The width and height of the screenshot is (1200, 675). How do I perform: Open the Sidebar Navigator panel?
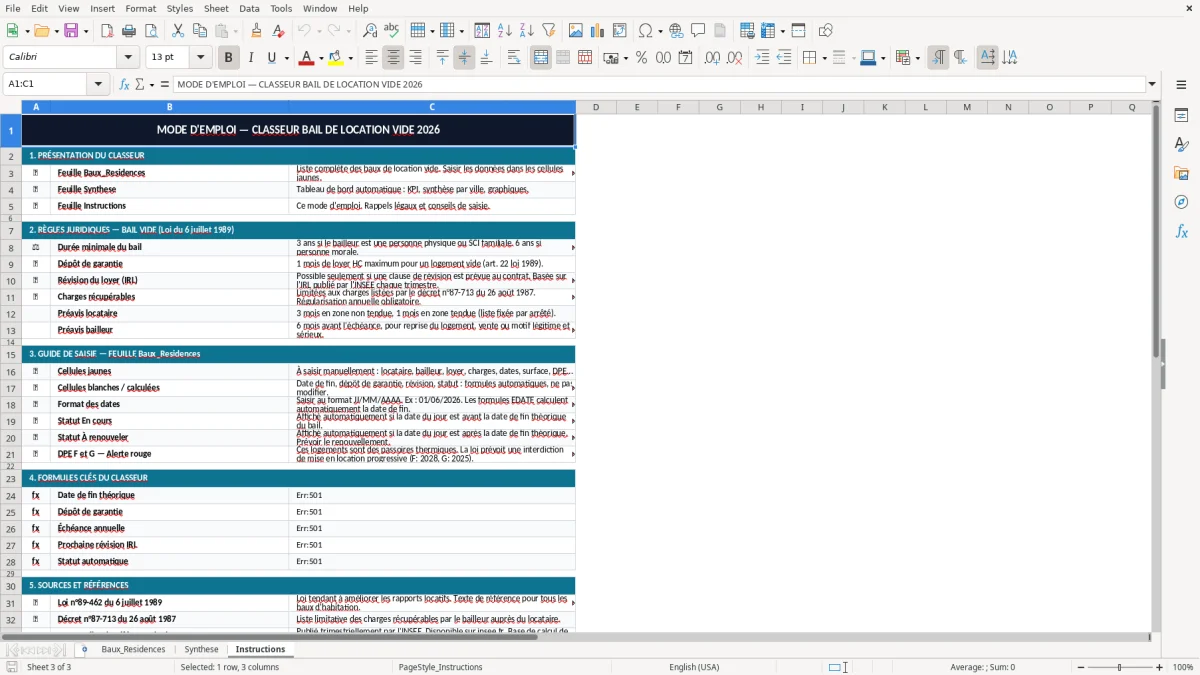coord(1181,202)
